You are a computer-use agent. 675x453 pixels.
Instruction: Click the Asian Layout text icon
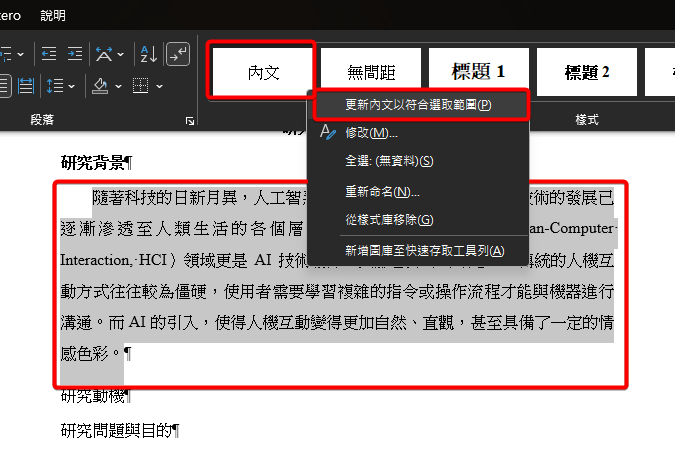coord(104,54)
